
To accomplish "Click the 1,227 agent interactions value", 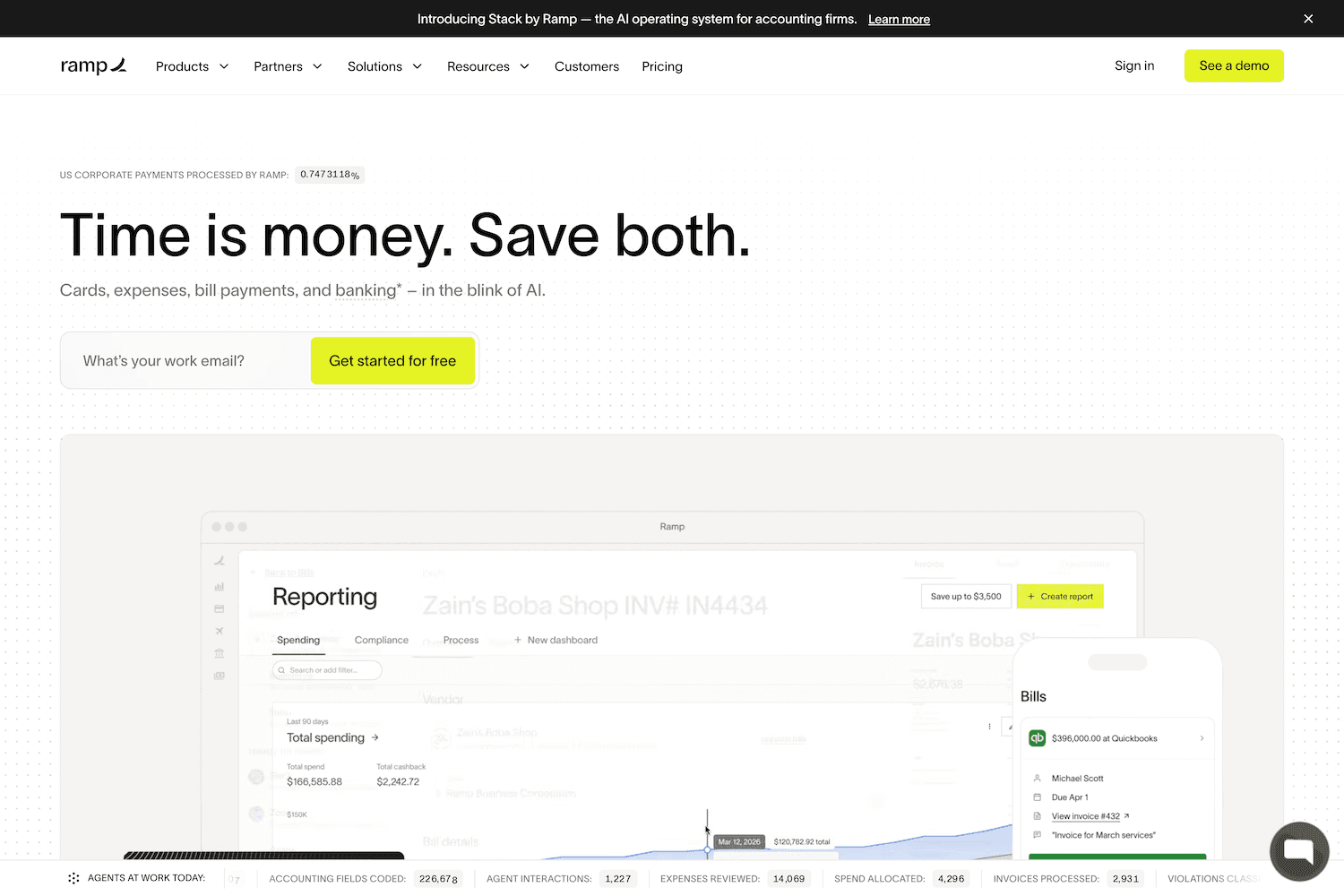I will coord(618,879).
